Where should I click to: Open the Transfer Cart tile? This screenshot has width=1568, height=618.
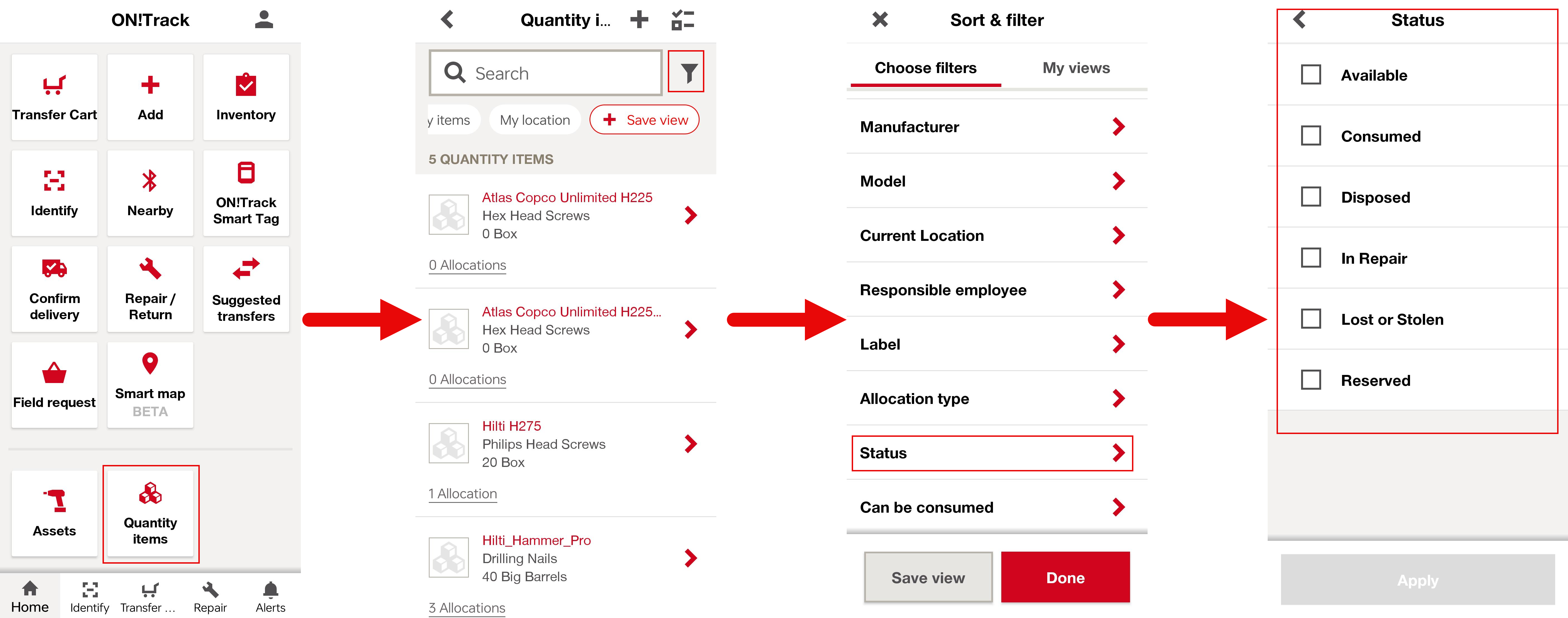tap(54, 97)
